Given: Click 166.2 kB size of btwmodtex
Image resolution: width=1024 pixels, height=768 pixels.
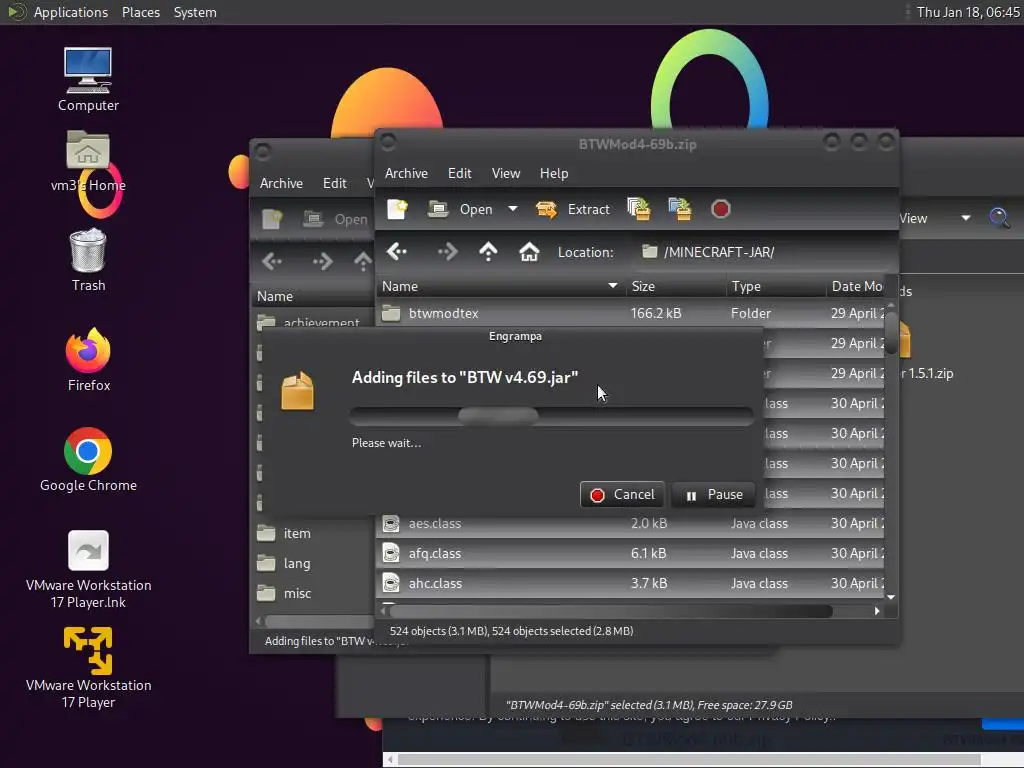Looking at the screenshot, I should click(656, 313).
